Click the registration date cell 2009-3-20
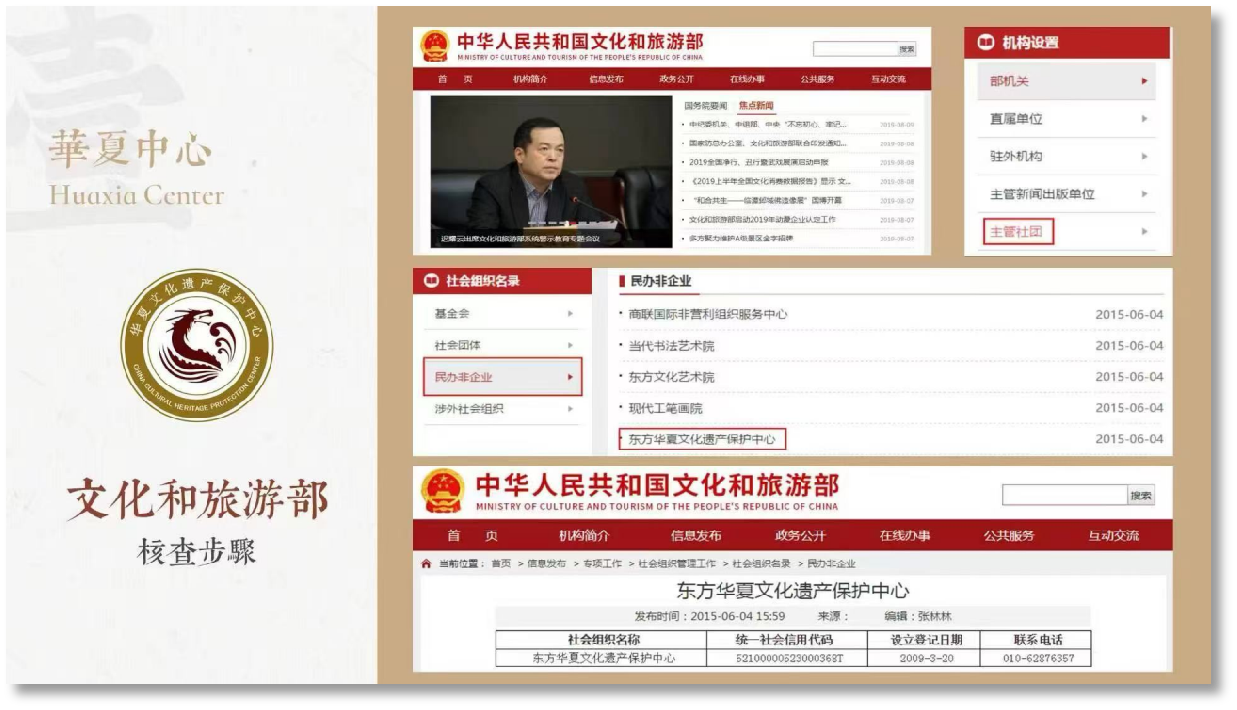 (927, 658)
